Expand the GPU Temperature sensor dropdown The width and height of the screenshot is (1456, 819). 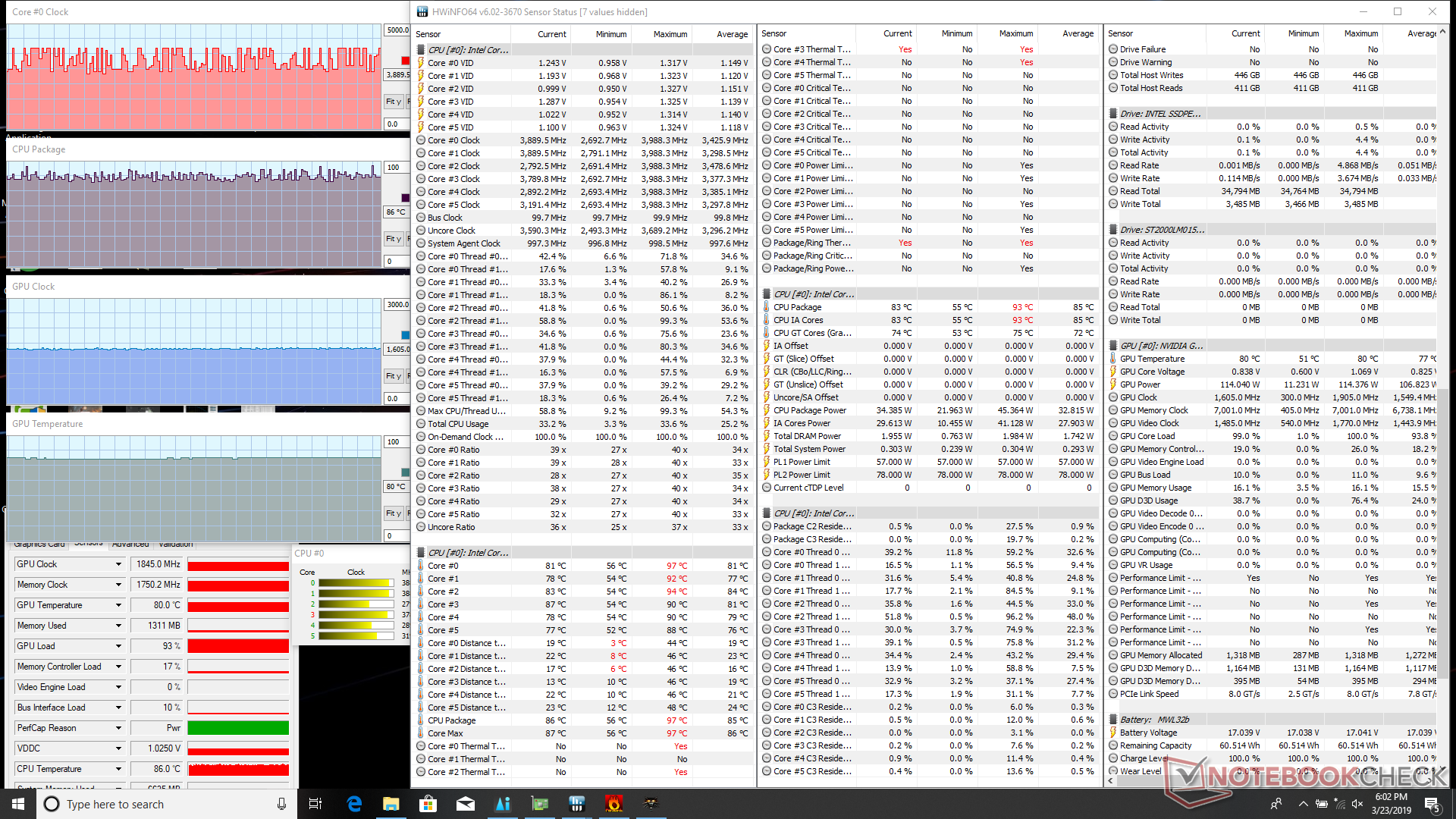[118, 605]
